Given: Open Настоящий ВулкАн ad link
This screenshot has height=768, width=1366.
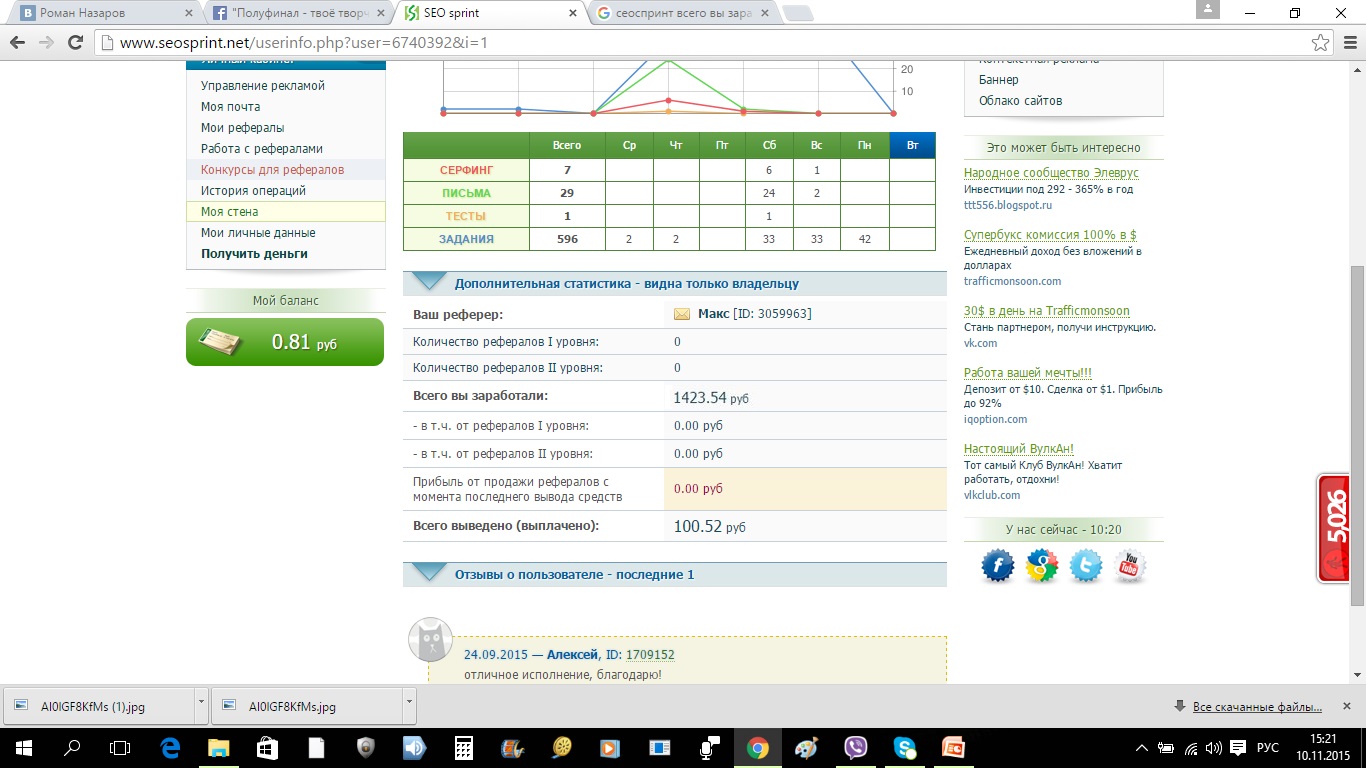Looking at the screenshot, I should tap(1019, 449).
